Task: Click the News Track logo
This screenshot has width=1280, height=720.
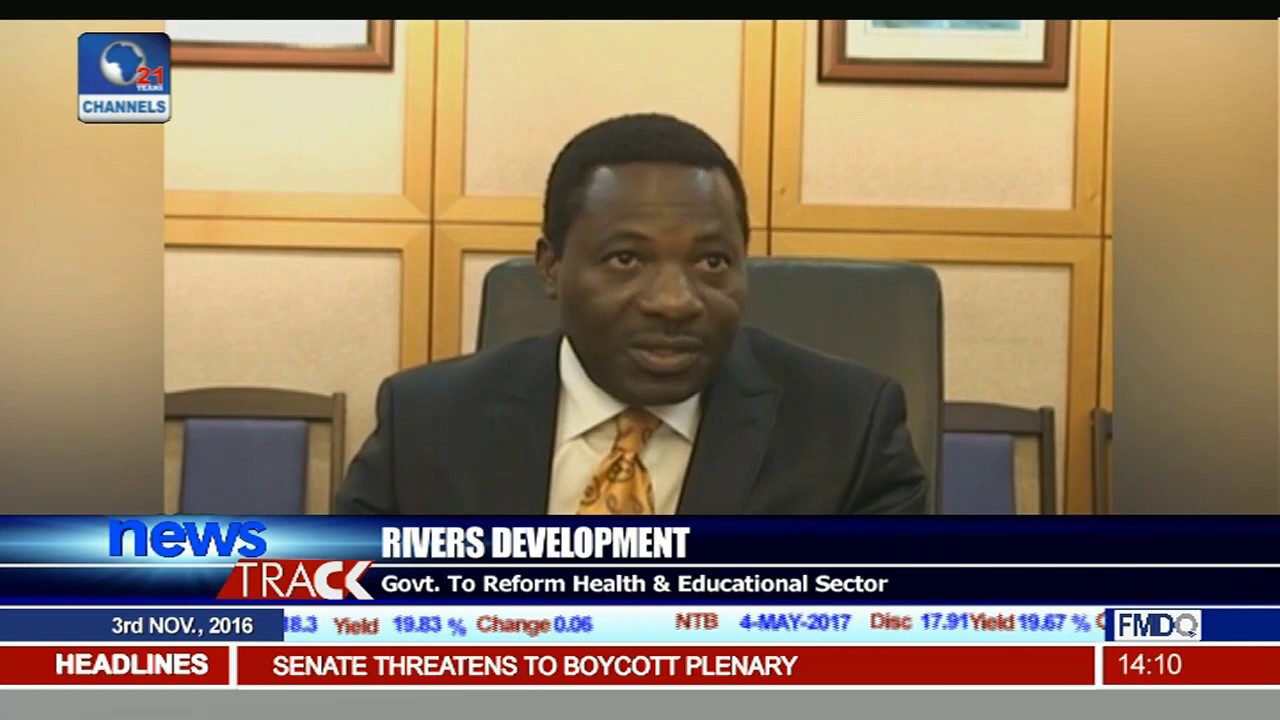Action: pyautogui.click(x=240, y=559)
